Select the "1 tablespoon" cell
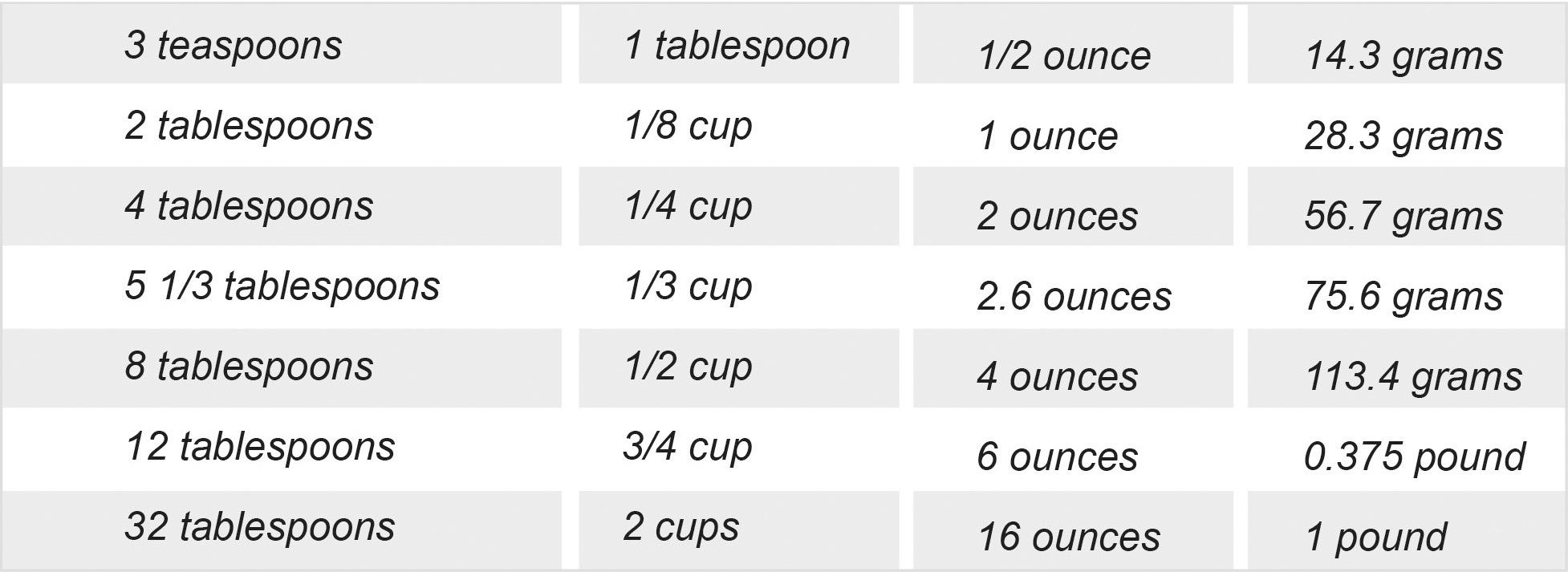 click(x=737, y=45)
